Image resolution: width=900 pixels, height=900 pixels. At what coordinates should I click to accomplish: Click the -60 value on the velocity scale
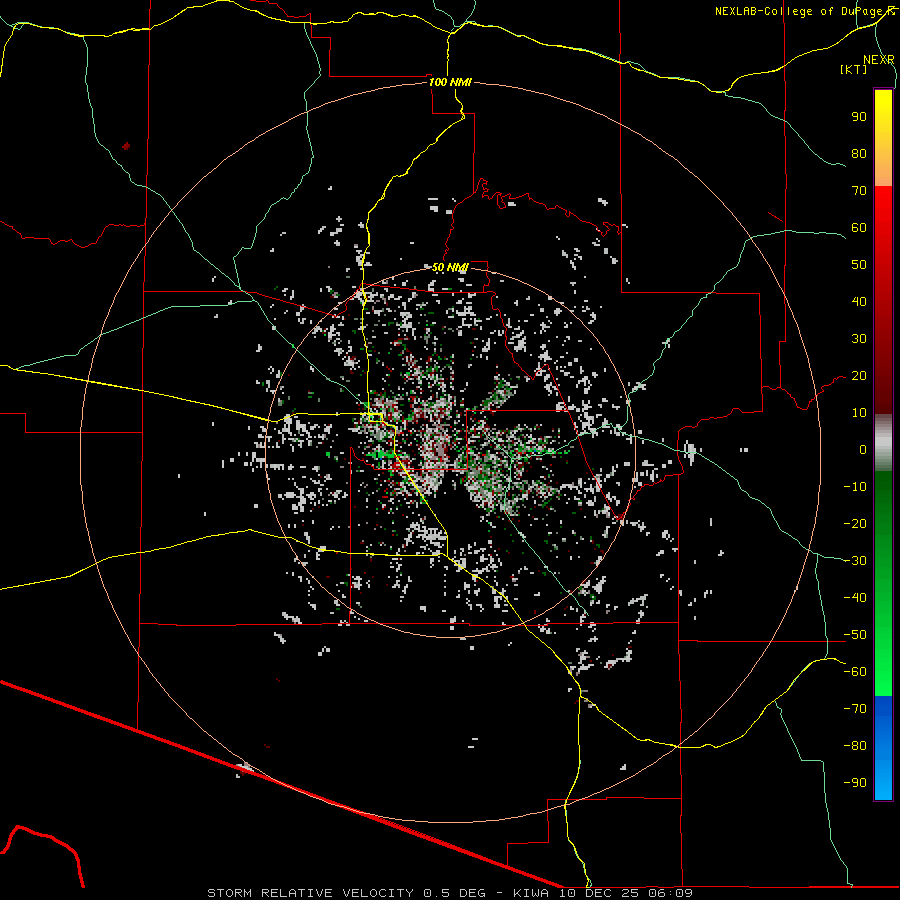[x=855, y=672]
